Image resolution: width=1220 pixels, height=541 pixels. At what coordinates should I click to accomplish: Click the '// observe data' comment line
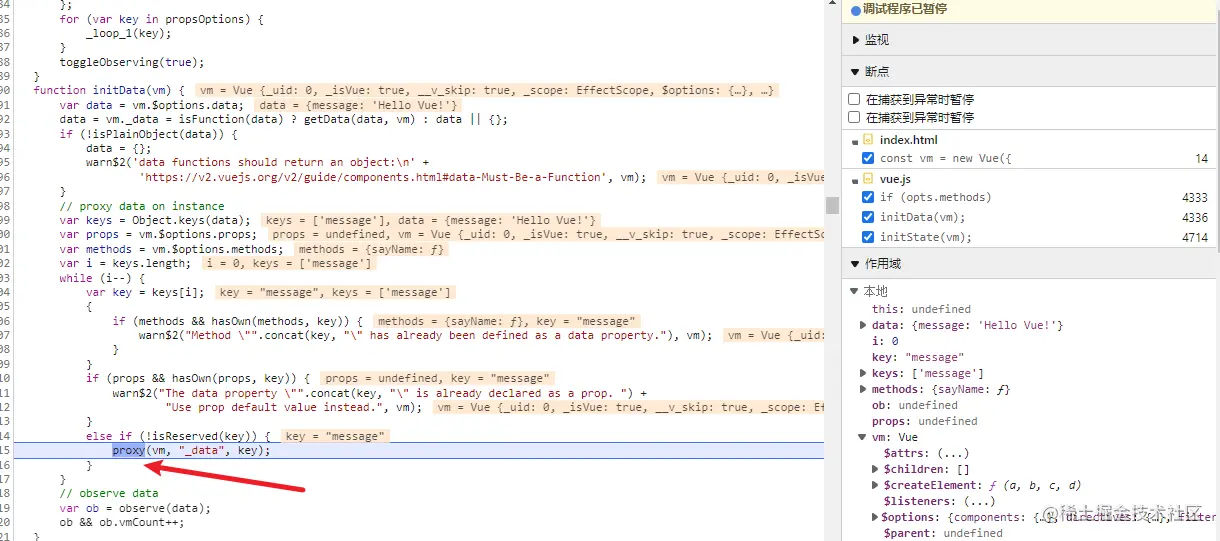109,493
